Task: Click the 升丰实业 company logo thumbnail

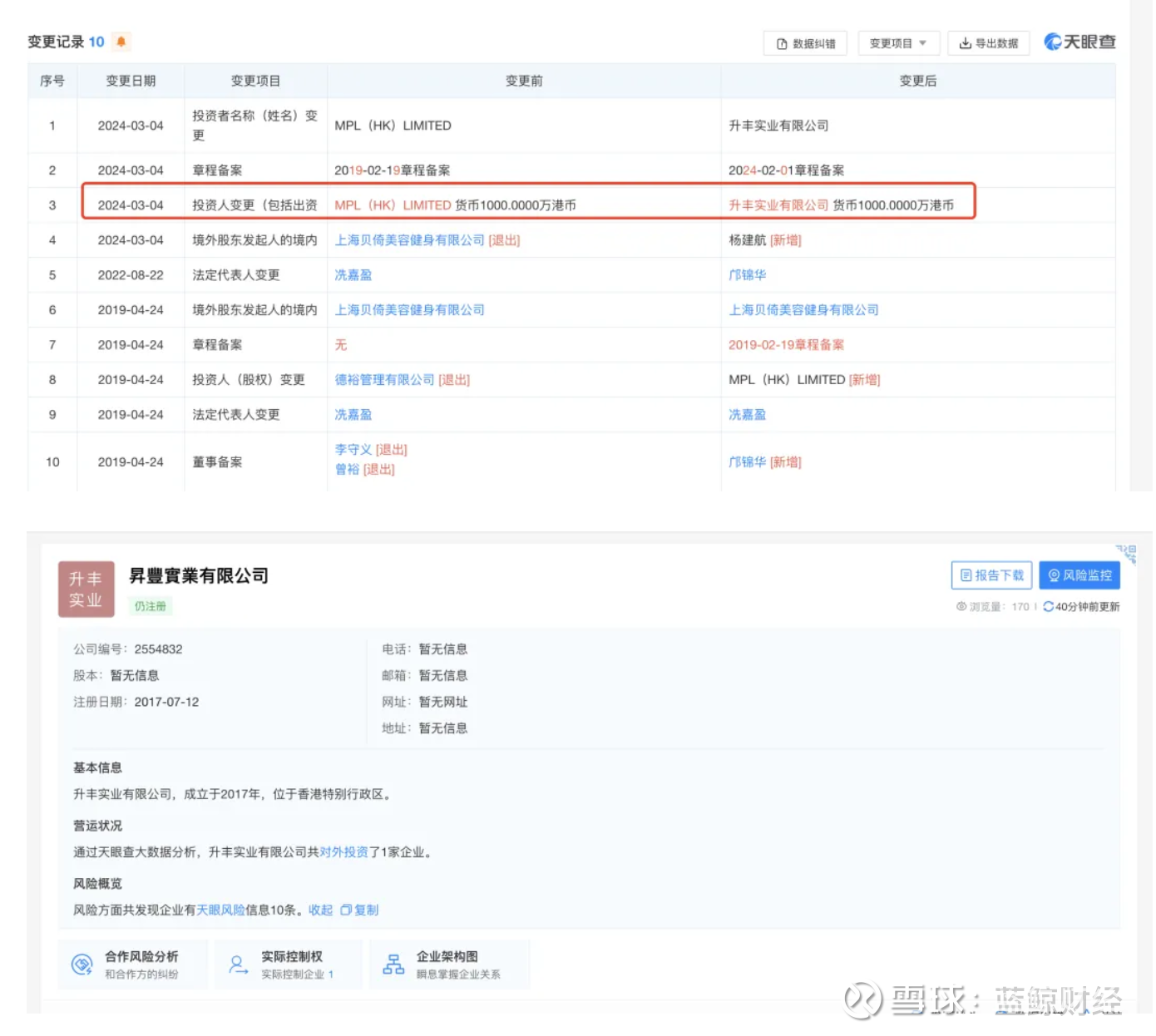Action: pos(86,590)
